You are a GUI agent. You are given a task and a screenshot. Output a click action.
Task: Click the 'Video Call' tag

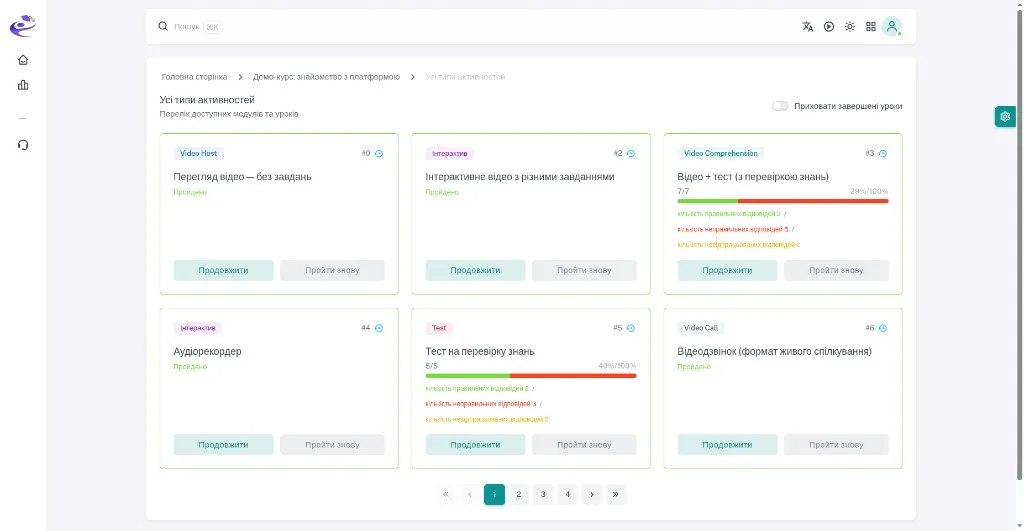coord(701,328)
